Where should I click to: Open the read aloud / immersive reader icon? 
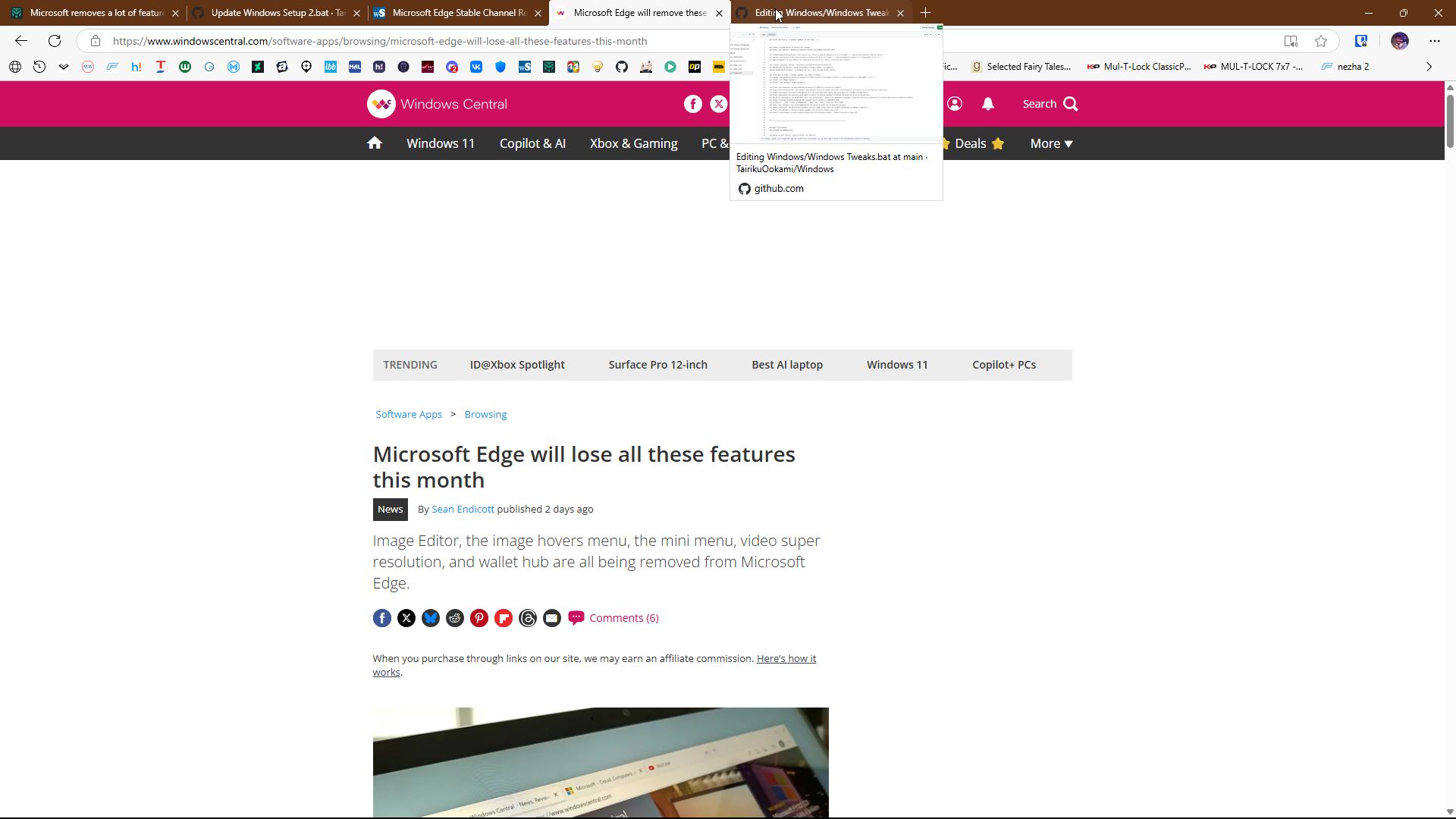tap(1291, 41)
